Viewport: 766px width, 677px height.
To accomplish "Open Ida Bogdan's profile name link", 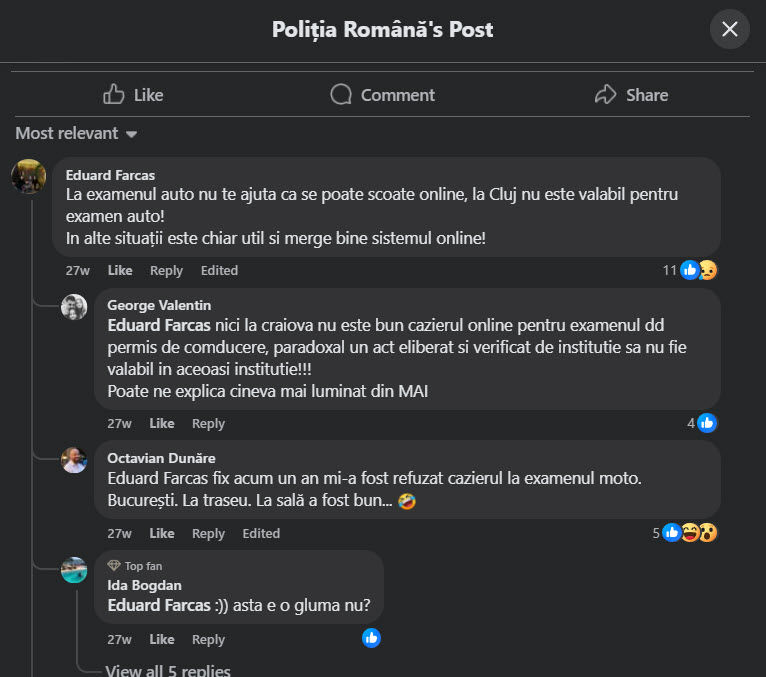I will (x=144, y=585).
